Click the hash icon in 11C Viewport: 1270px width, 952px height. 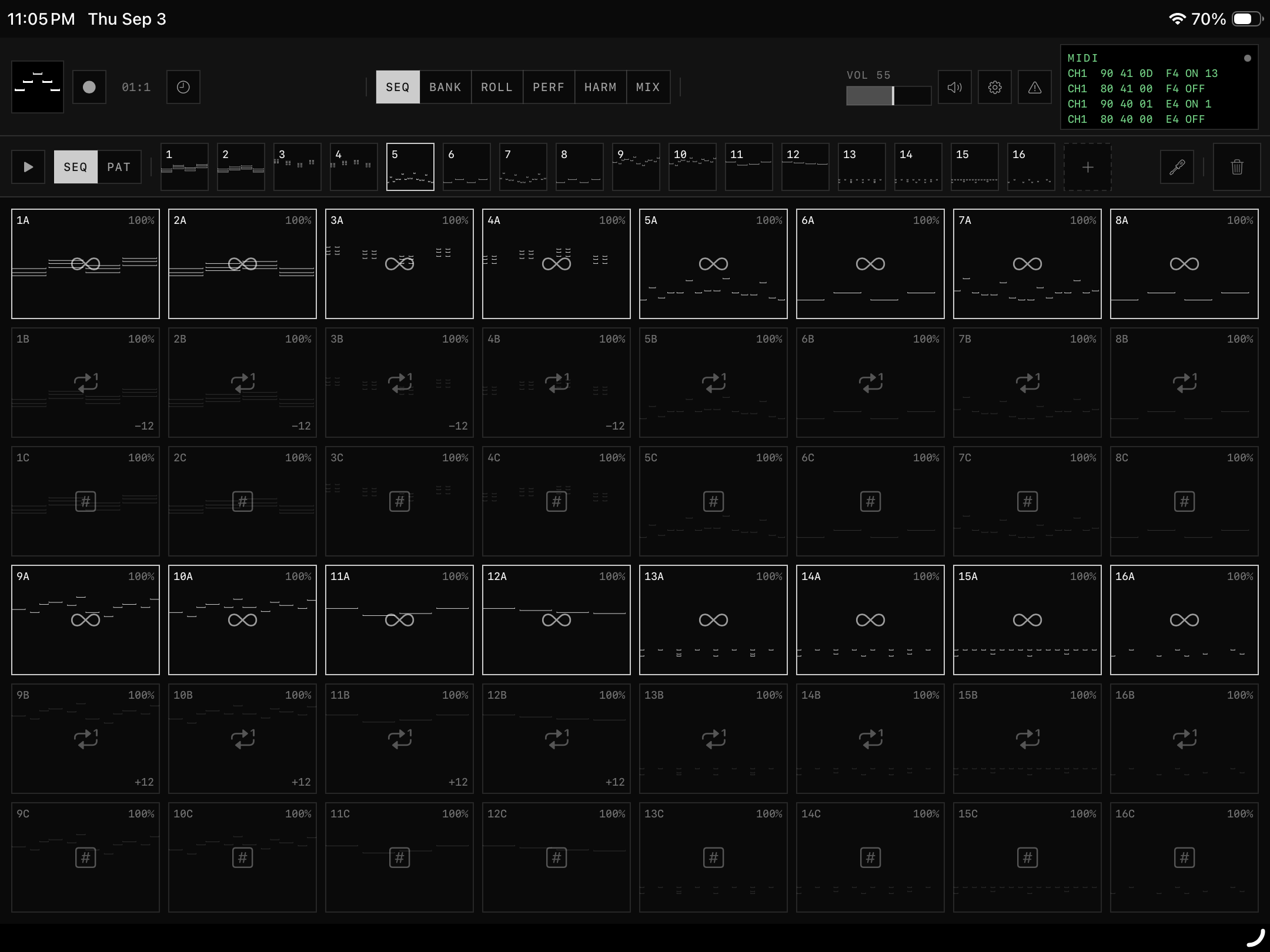399,857
